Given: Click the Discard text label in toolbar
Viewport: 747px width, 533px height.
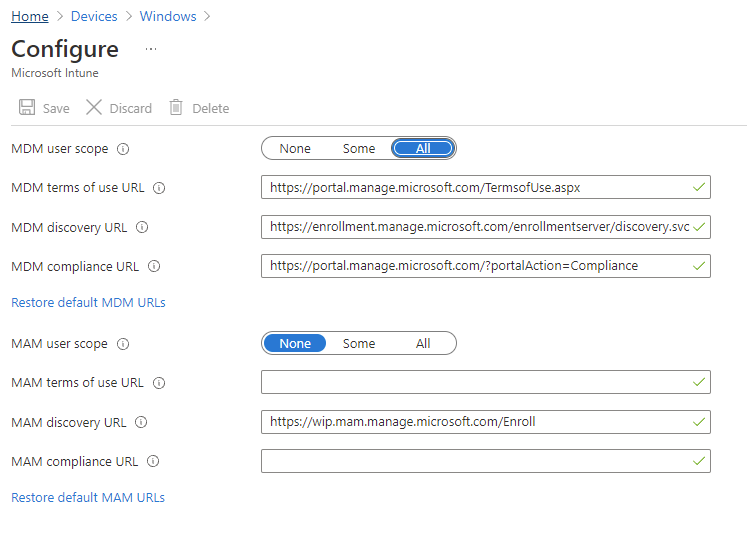Looking at the screenshot, I should (x=131, y=109).
